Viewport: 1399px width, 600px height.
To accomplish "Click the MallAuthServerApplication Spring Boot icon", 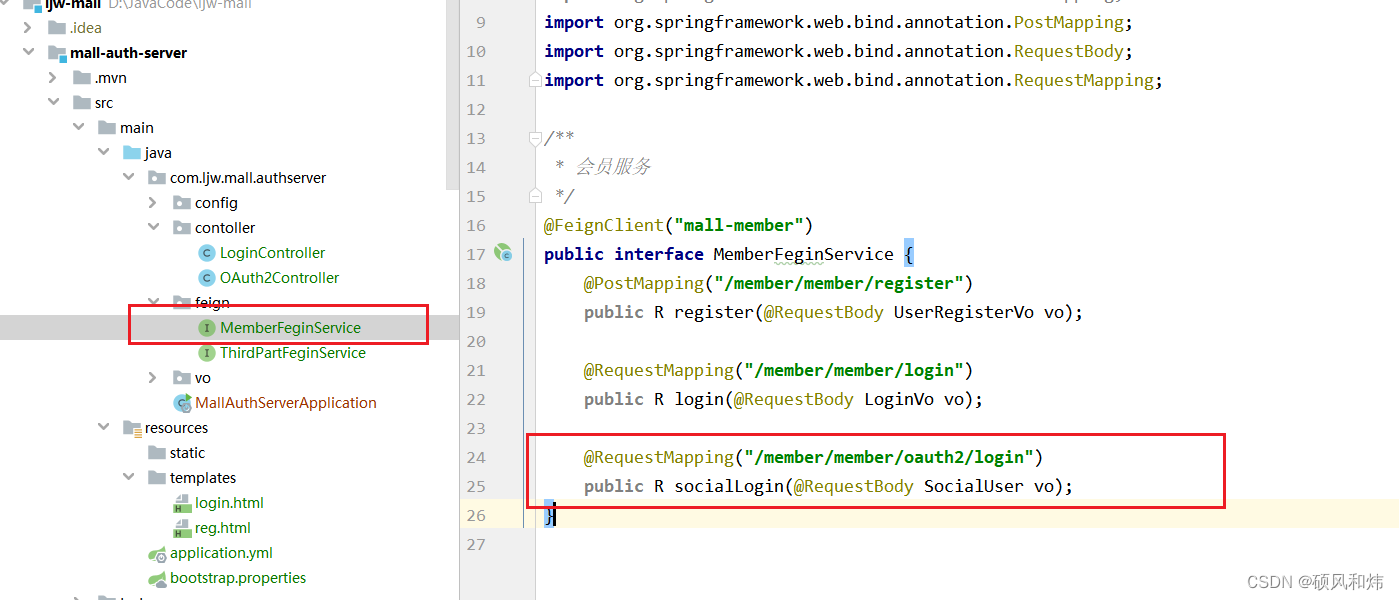I will point(183,403).
